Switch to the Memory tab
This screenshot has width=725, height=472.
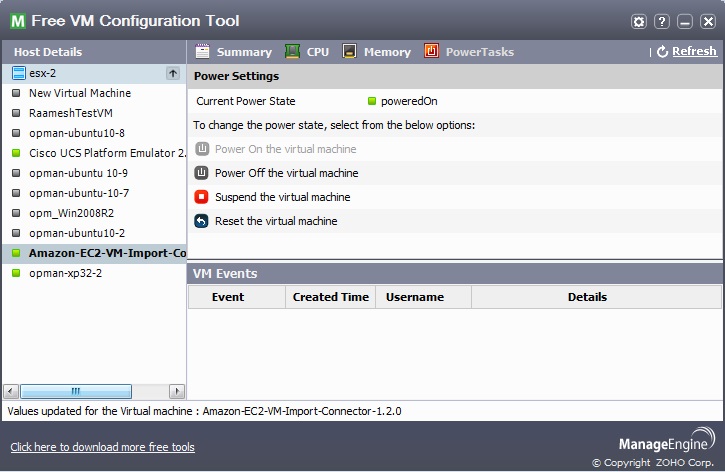(x=387, y=52)
